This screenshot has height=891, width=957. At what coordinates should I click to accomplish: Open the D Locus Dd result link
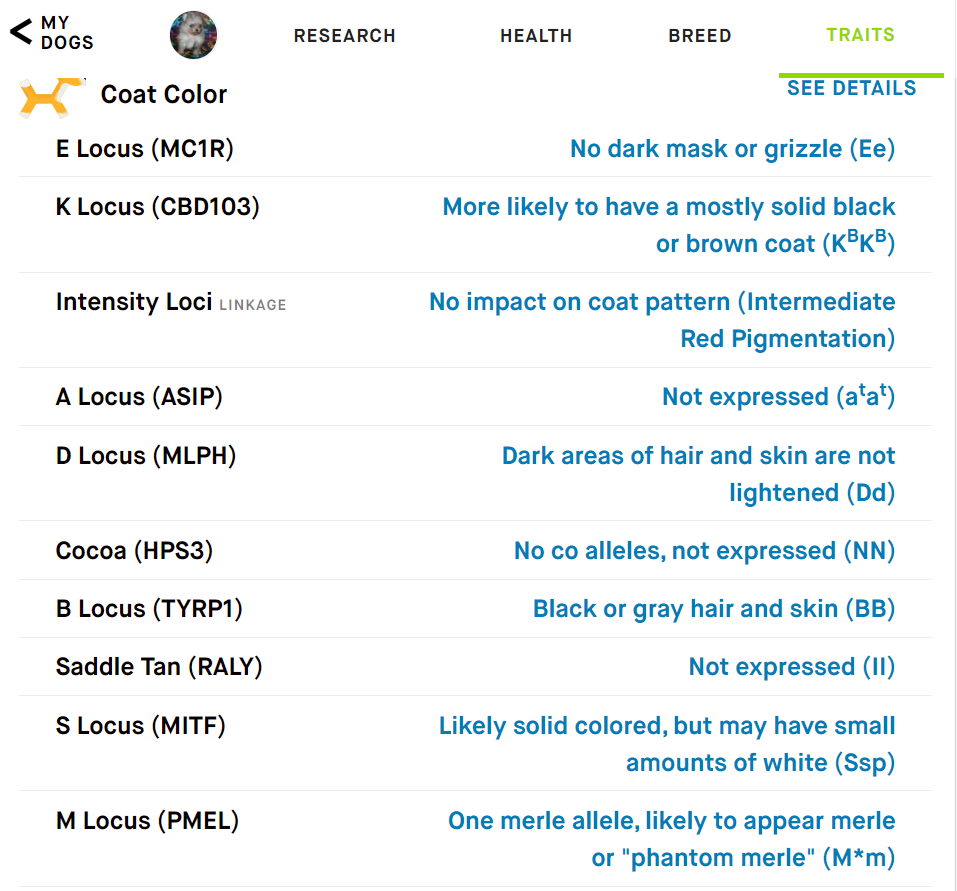(x=698, y=474)
